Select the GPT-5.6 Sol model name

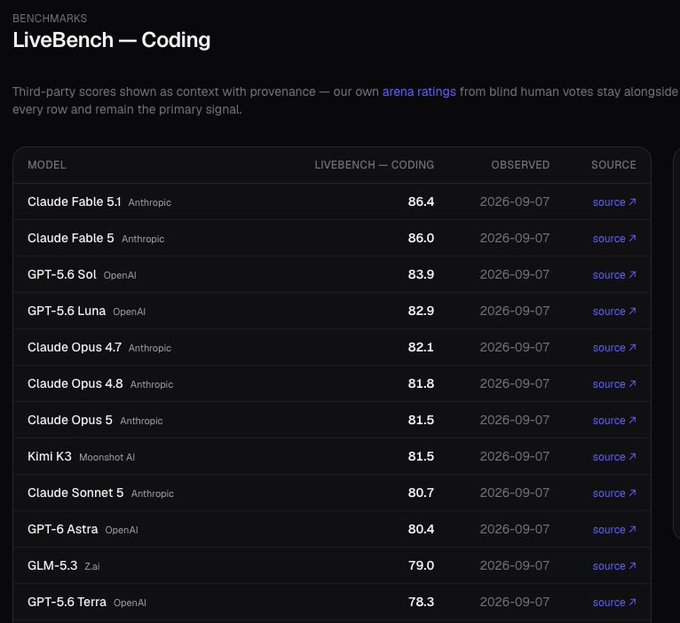point(62,274)
